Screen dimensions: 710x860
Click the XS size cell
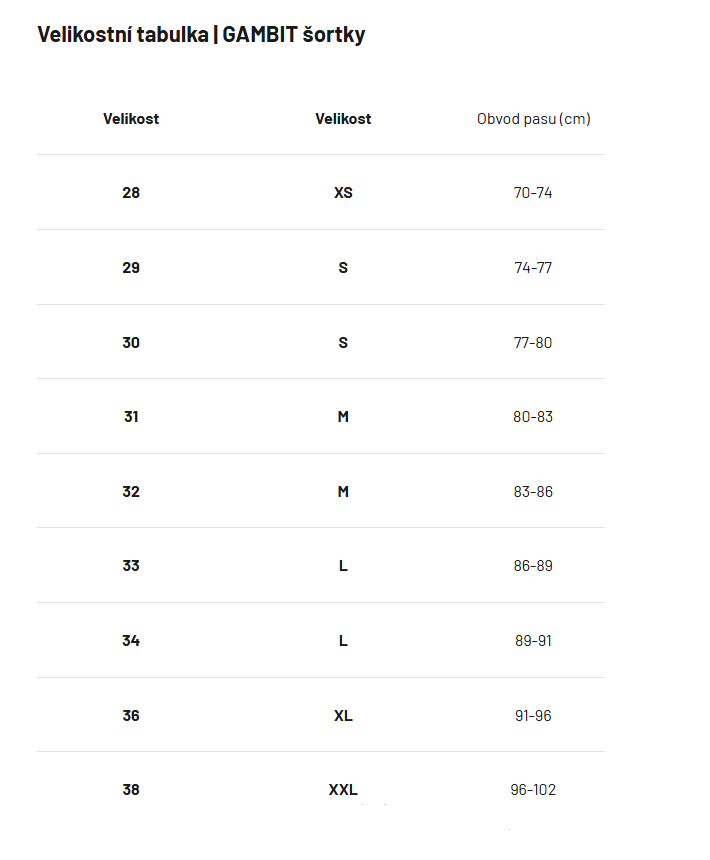pos(343,193)
